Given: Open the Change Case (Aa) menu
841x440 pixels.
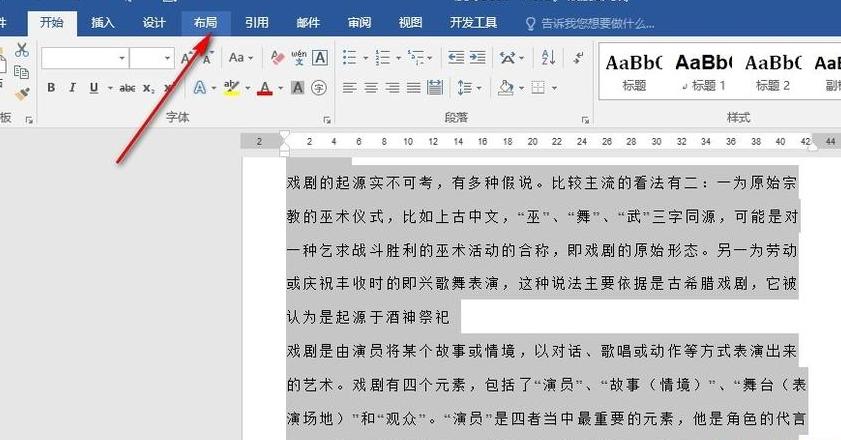Looking at the screenshot, I should point(240,57).
